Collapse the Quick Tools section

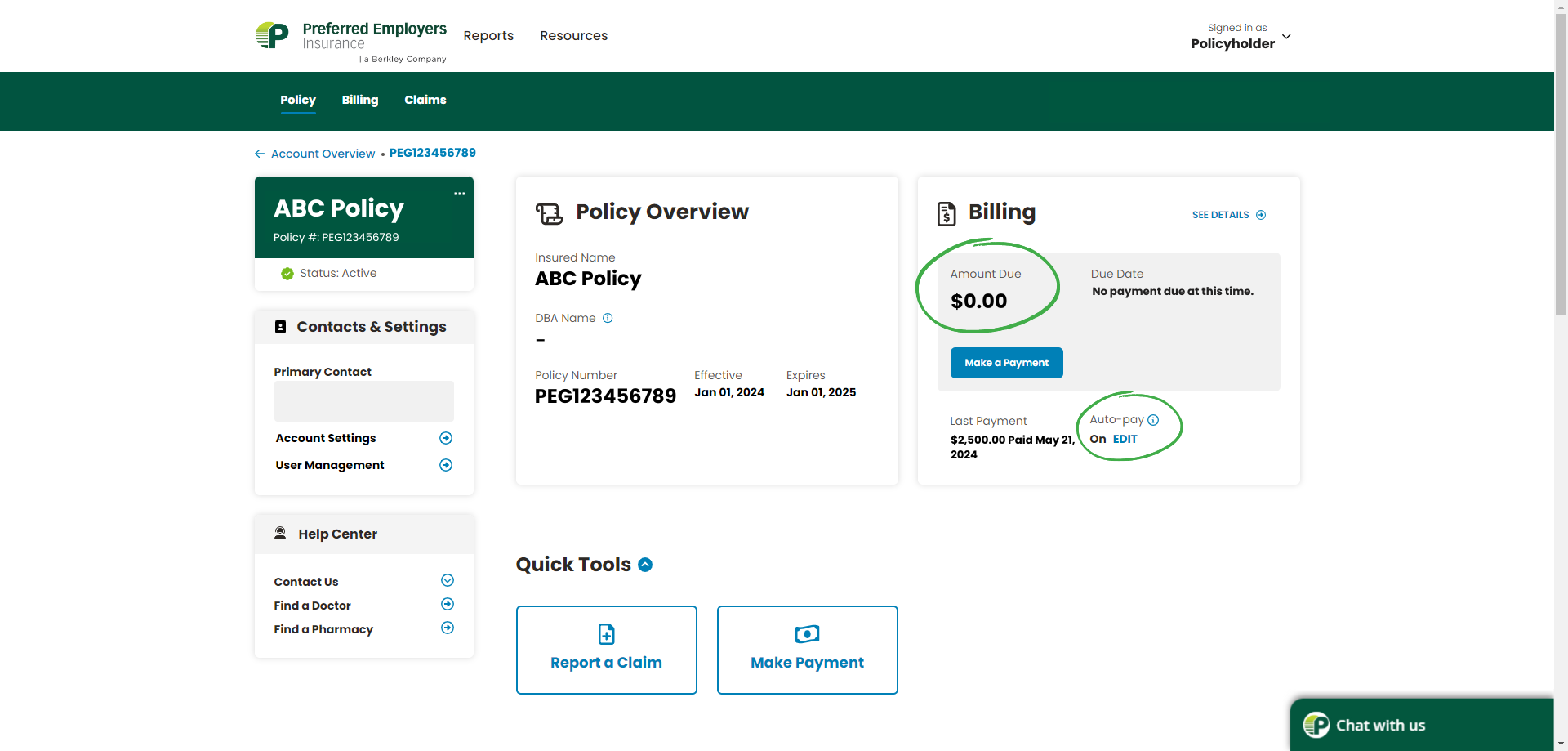pyautogui.click(x=645, y=564)
